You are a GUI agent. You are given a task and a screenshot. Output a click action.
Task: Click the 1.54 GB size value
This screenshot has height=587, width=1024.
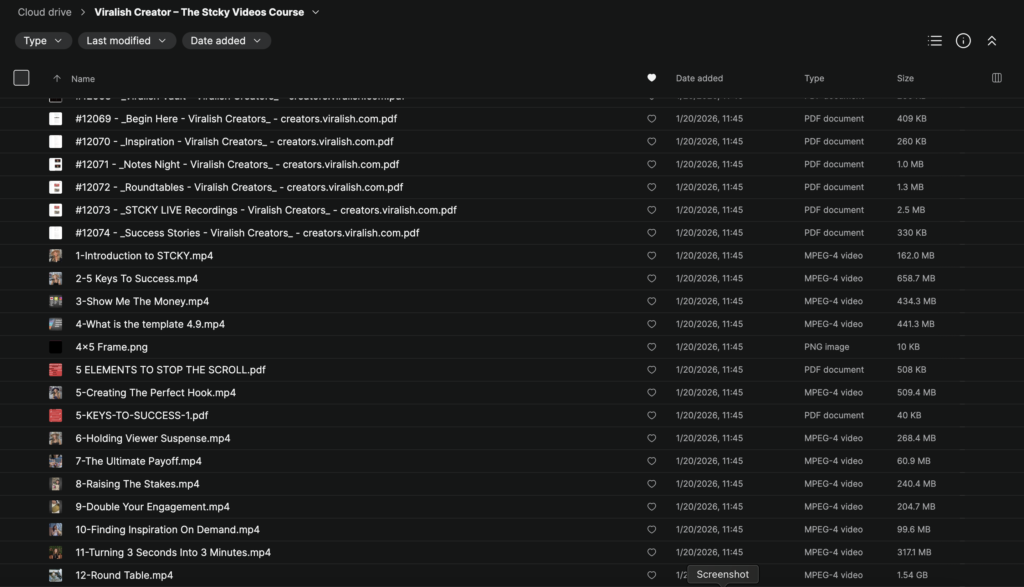[x=912, y=575]
